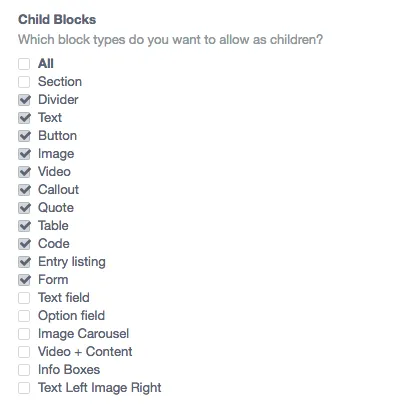Enable the Option field block type
Image resolution: width=397 pixels, height=413 pixels.
(24, 316)
